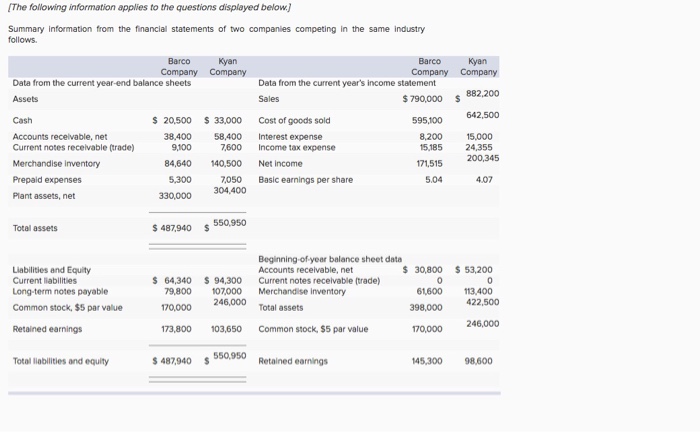
Task: Select the 61,600 beginning merchandise inventory
Action: point(429,291)
